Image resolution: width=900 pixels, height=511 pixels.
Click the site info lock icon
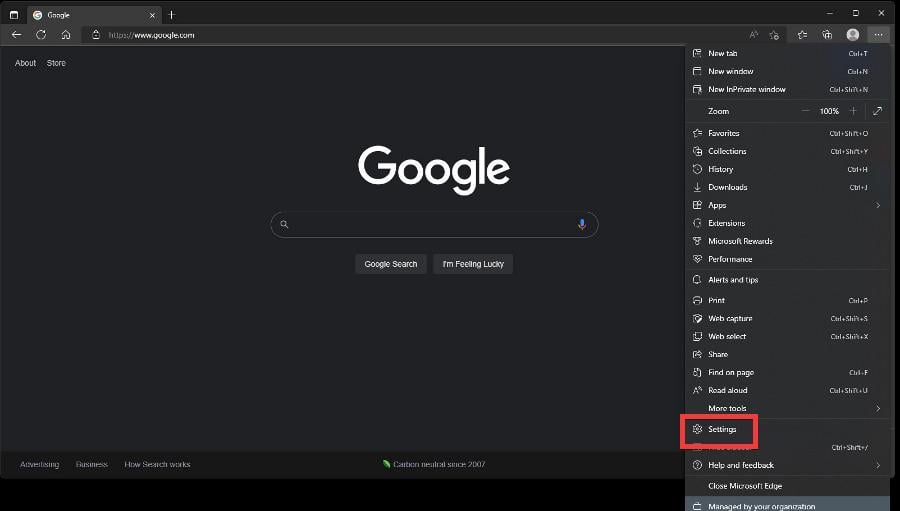tap(96, 35)
